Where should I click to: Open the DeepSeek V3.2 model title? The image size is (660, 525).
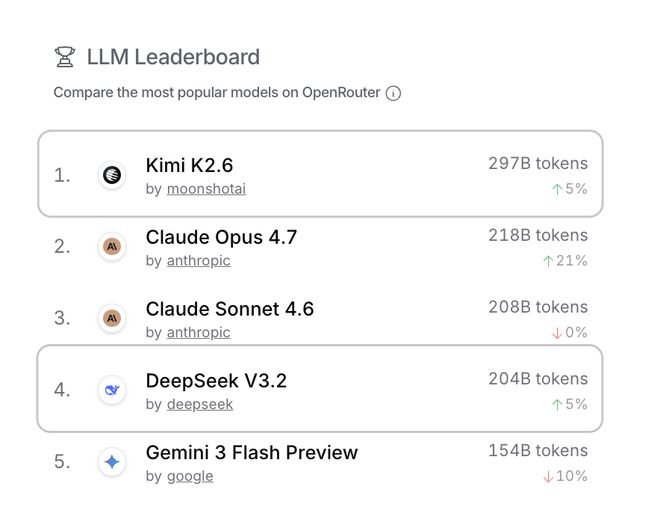216,381
